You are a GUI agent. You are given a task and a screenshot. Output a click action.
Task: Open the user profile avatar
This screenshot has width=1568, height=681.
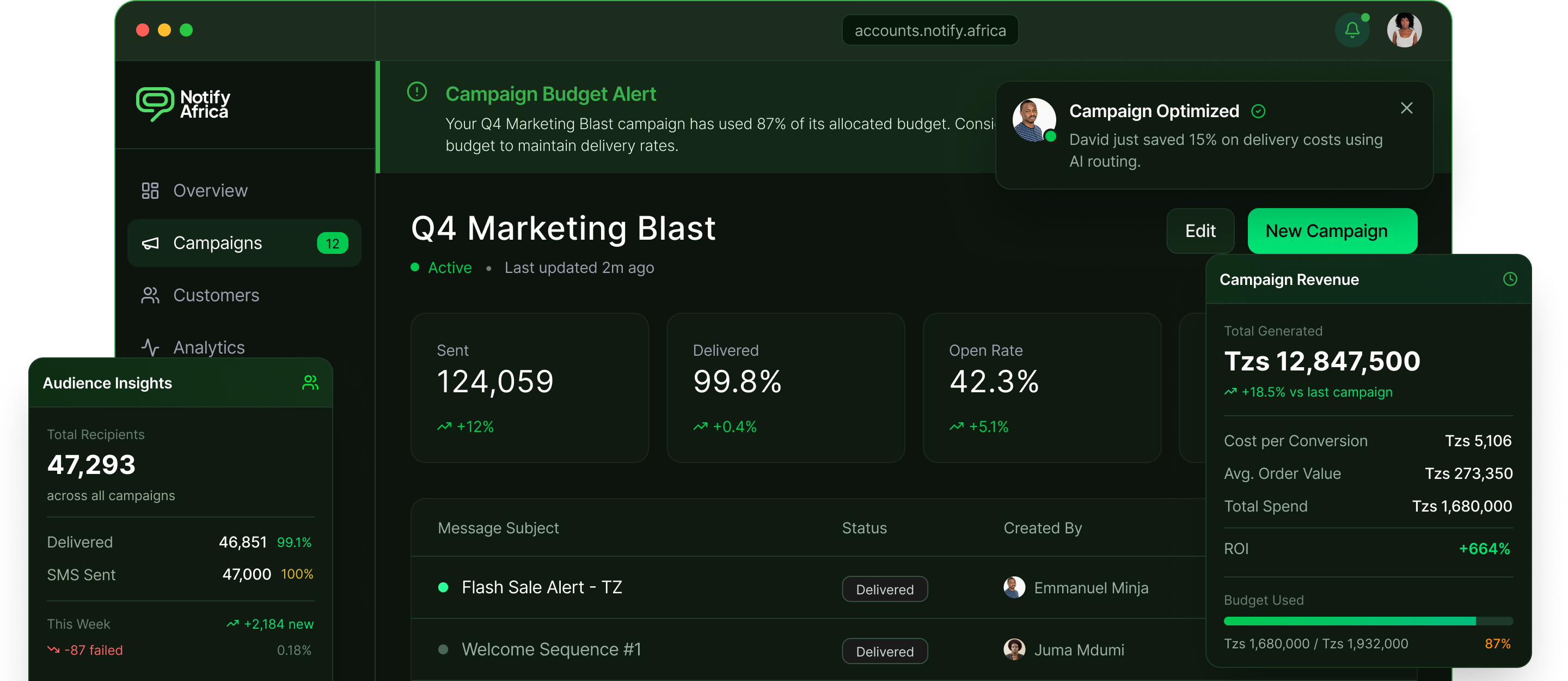tap(1404, 30)
